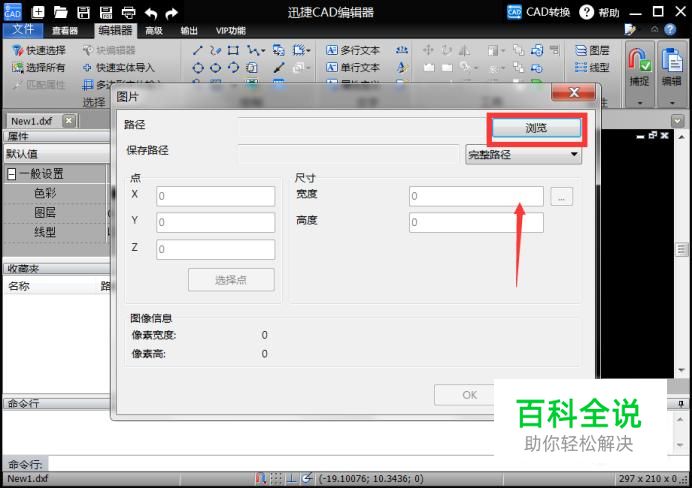The image size is (692, 488).
Task: Click the ellipsis button beside 宽度
Action: point(562,197)
